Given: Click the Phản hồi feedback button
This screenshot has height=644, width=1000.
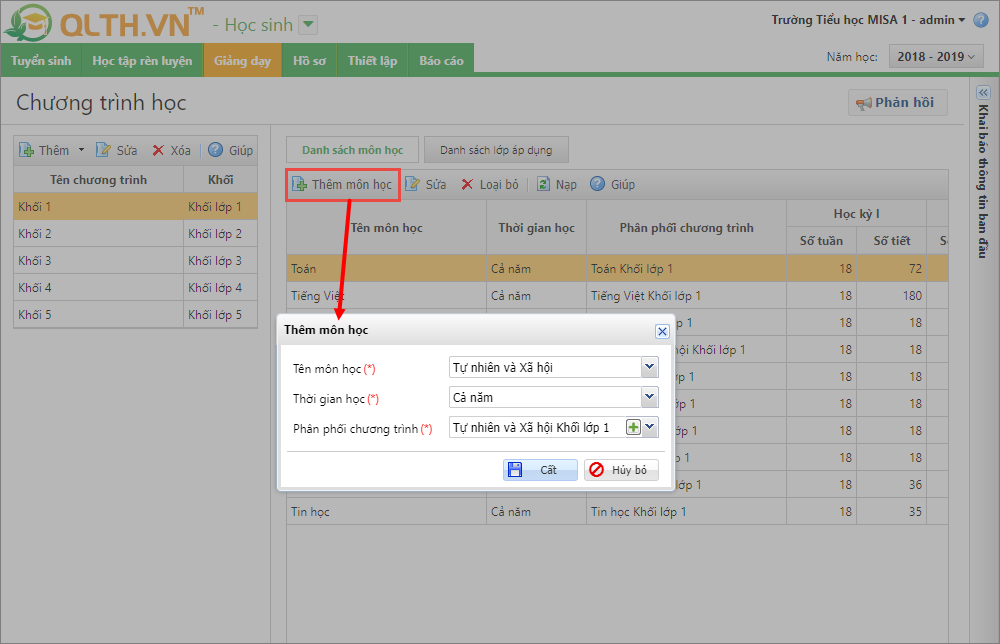Looking at the screenshot, I should tap(897, 103).
